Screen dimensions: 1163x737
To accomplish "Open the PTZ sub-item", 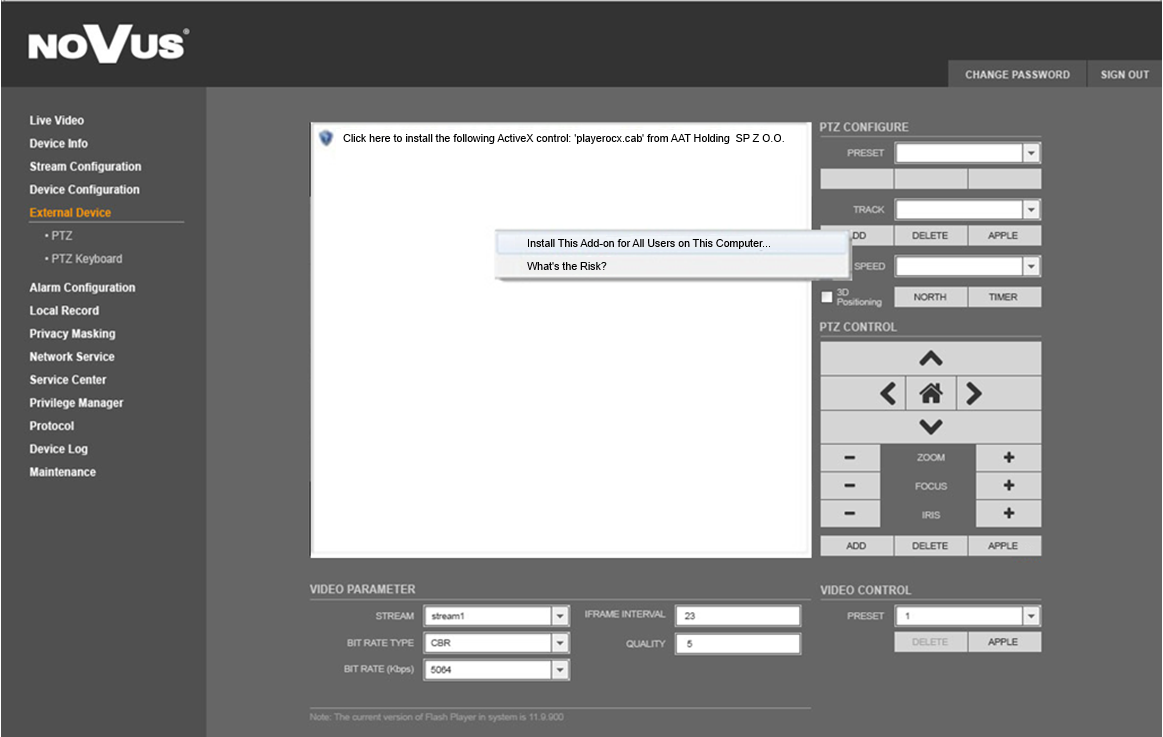I will [x=62, y=236].
